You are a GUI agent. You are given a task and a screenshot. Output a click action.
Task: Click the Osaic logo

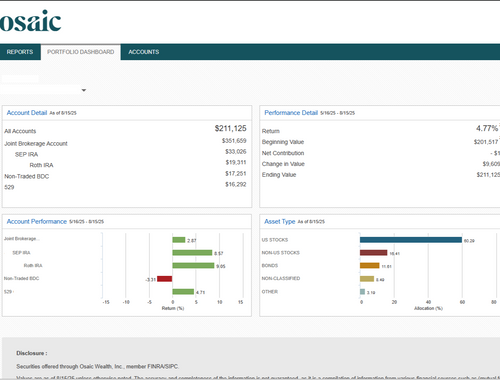(x=30, y=21)
